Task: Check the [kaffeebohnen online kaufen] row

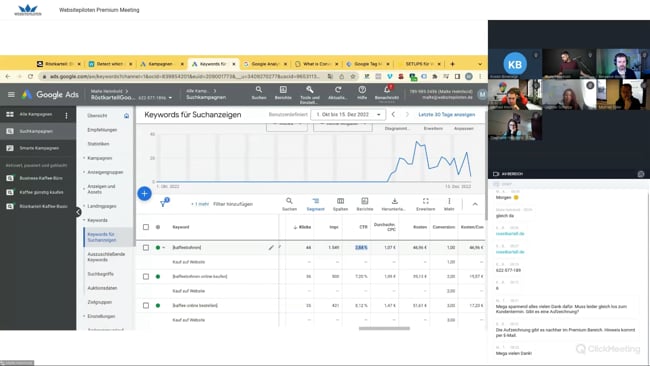Action: pyautogui.click(x=146, y=276)
